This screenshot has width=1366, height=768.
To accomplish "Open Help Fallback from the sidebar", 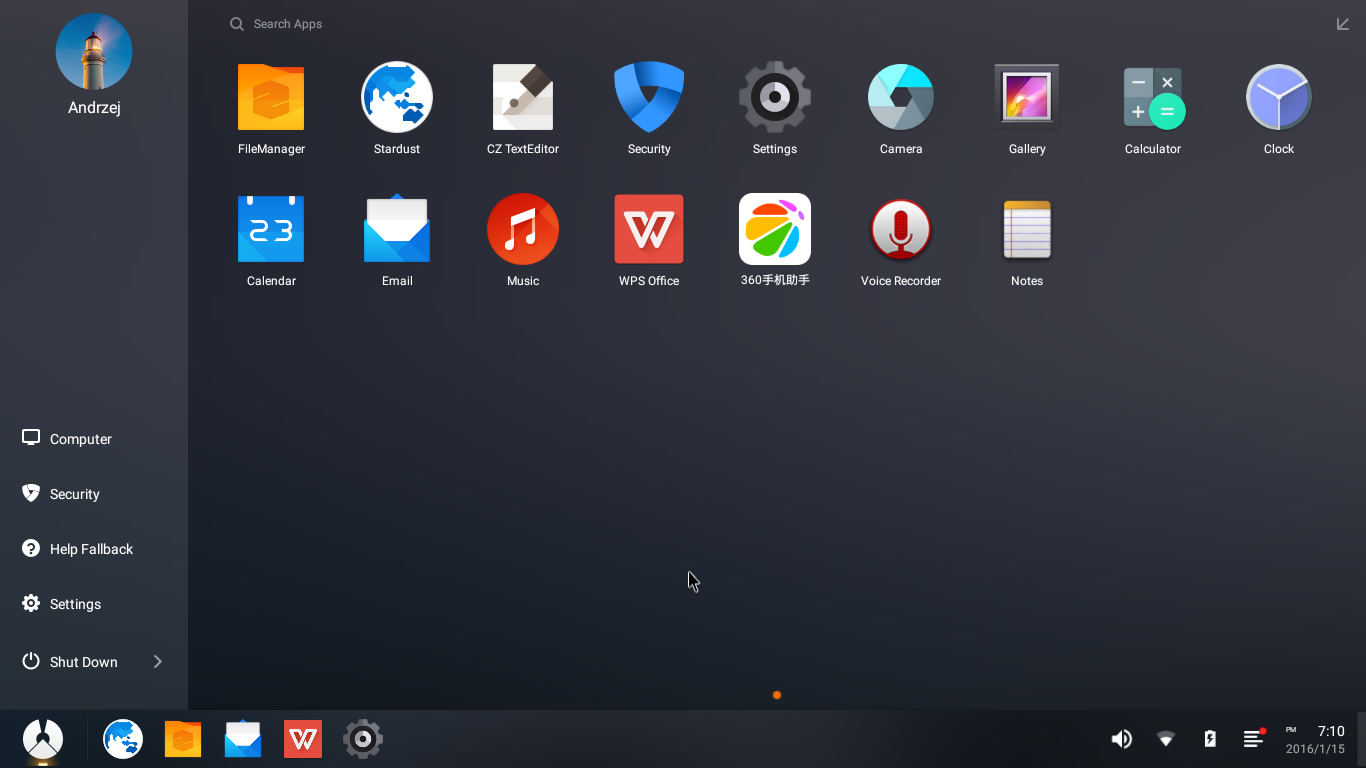I will [x=94, y=549].
